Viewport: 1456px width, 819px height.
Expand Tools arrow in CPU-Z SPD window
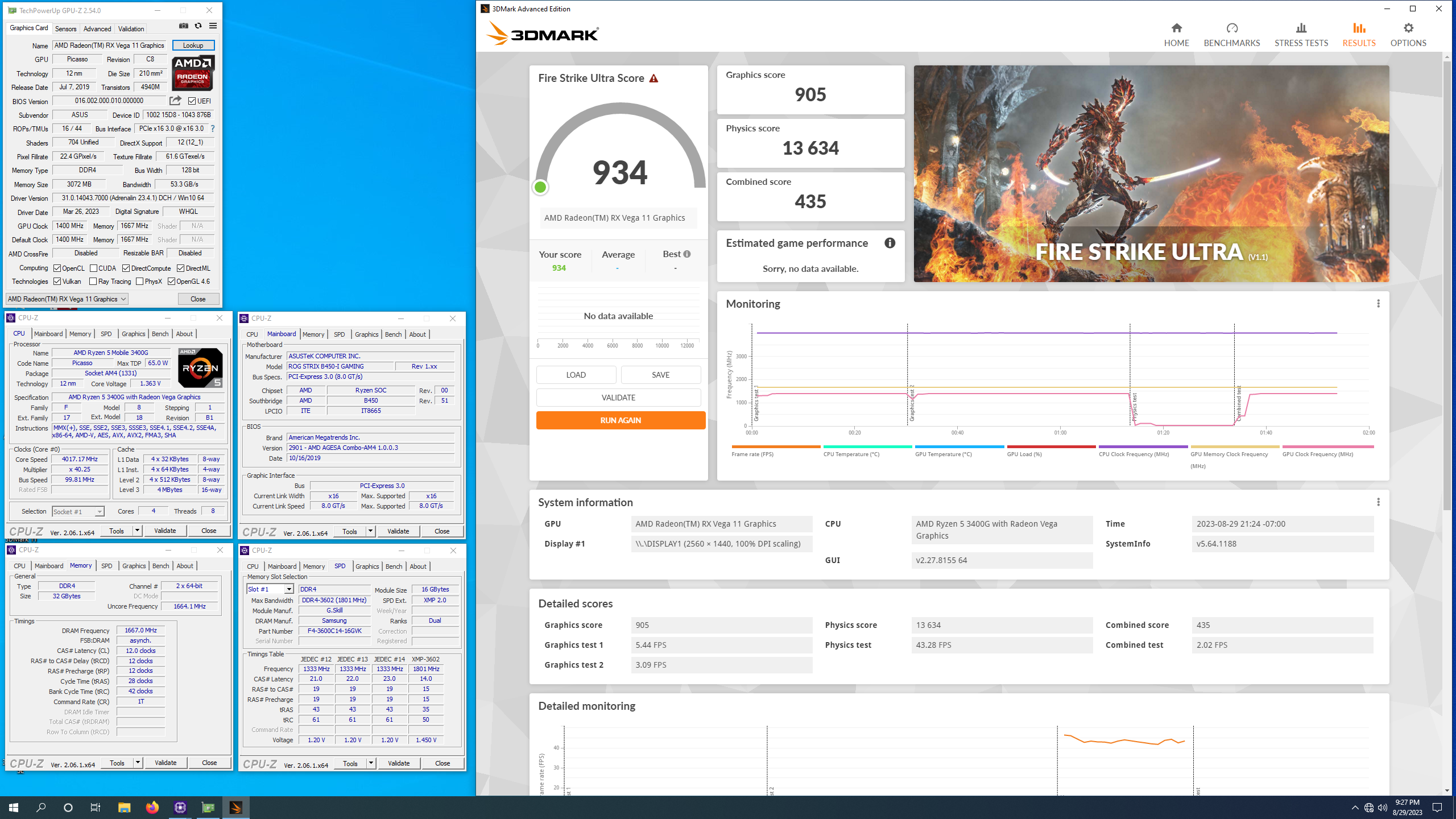pos(371,763)
